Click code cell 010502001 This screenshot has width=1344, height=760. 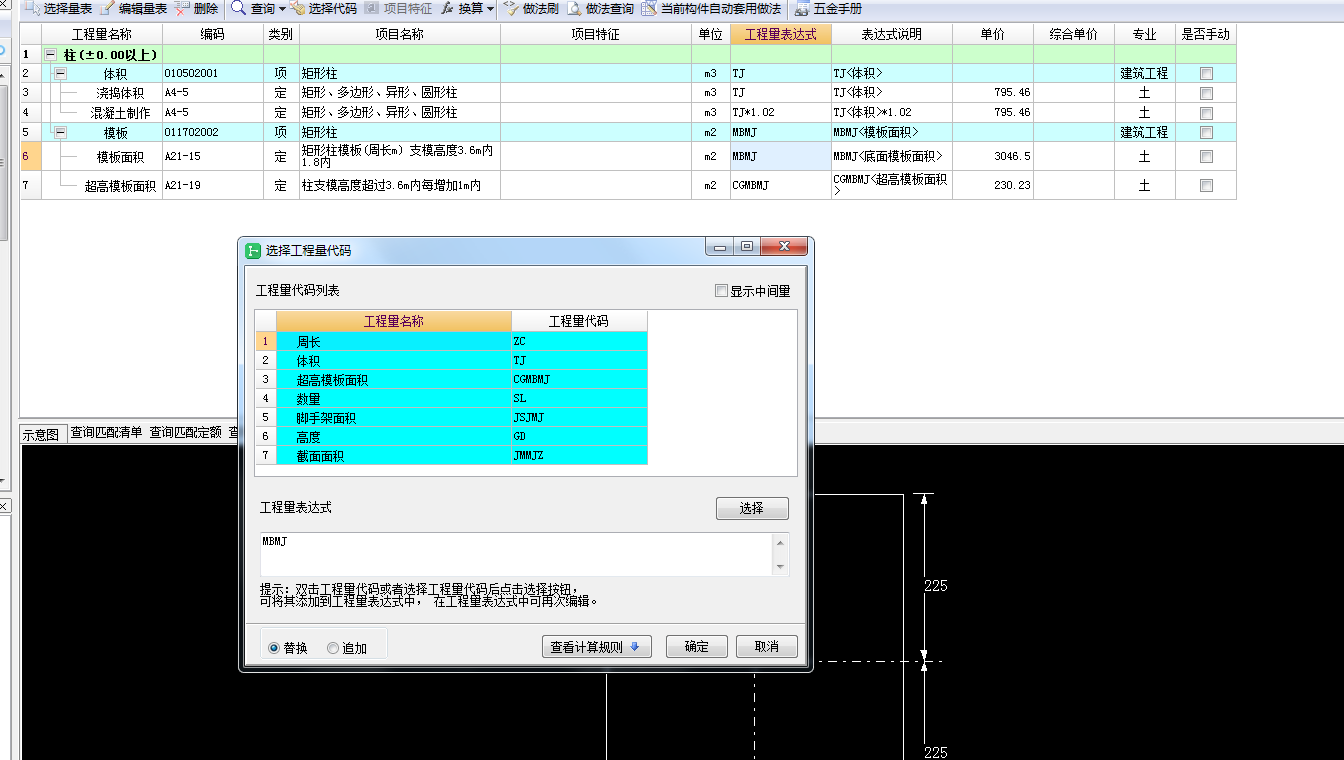click(x=213, y=73)
